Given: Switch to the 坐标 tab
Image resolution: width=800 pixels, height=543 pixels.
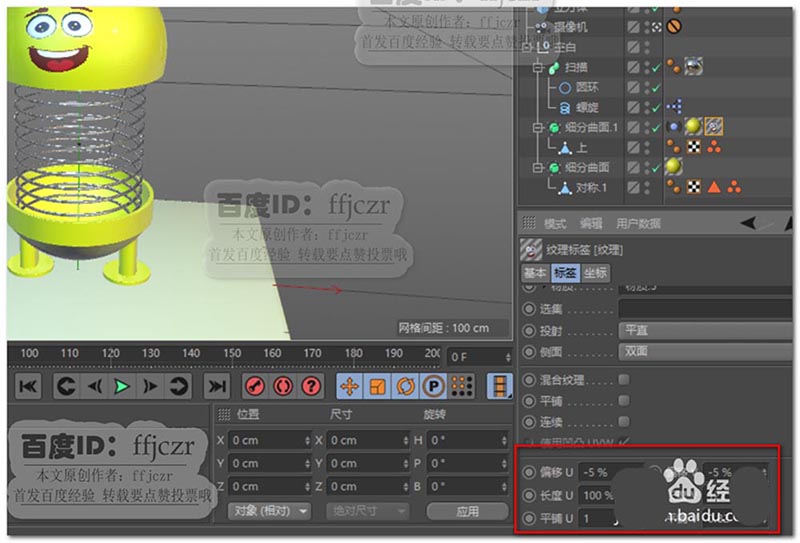Looking at the screenshot, I should click(595, 273).
